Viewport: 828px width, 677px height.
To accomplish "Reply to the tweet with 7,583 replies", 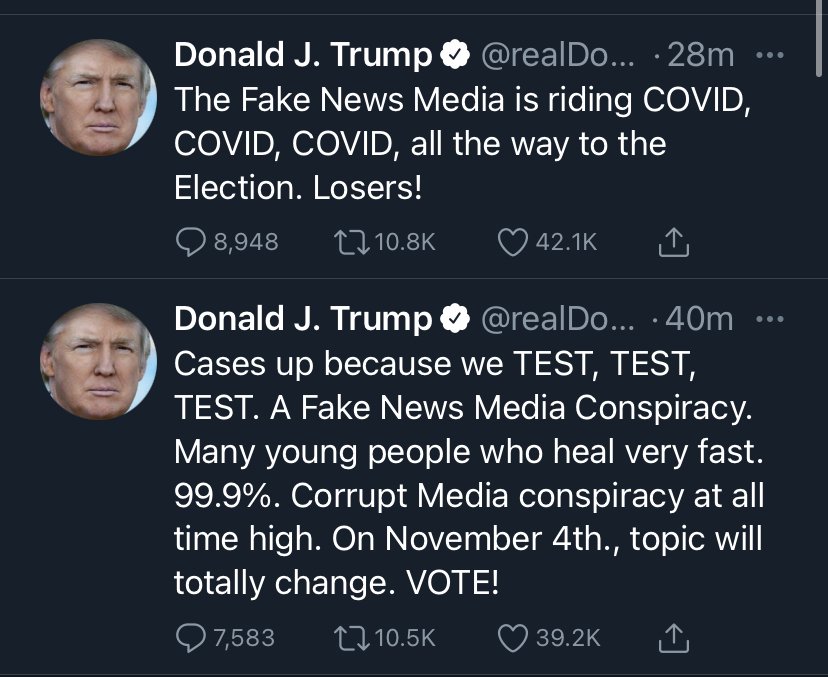I will (x=190, y=637).
